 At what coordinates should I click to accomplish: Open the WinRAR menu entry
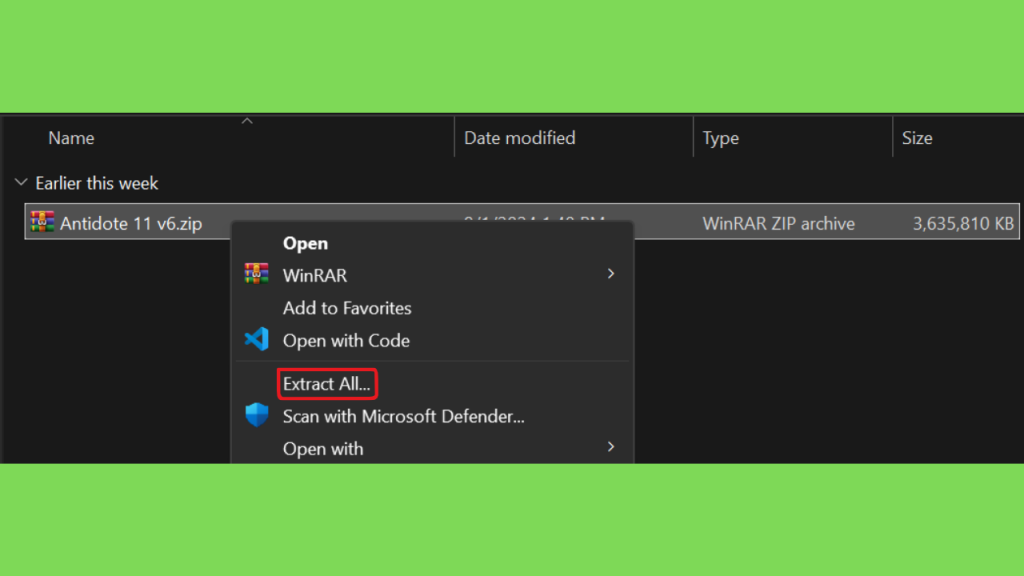(x=315, y=275)
